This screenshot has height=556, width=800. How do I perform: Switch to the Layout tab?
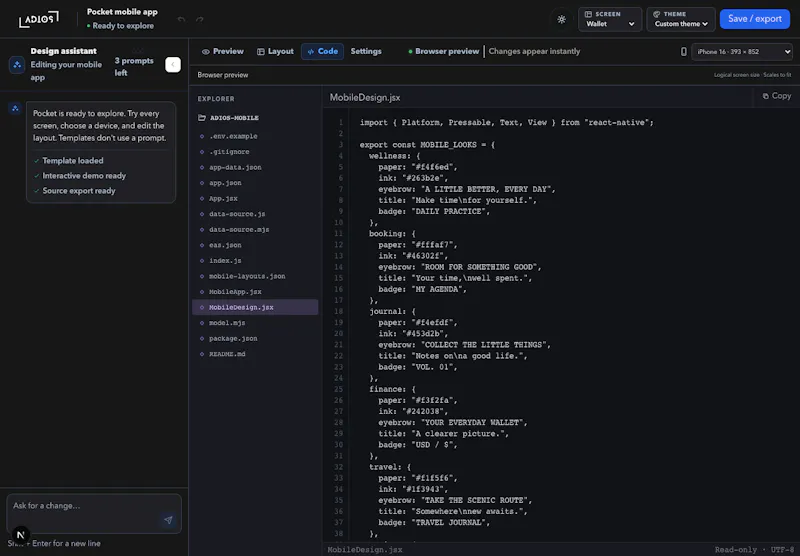(275, 52)
